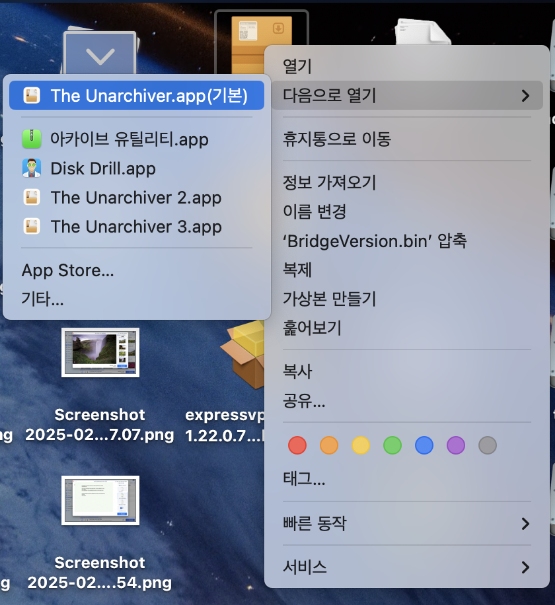Viewport: 555px width, 605px height.
Task: Click the expressvpn package box icon
Action: pos(242,355)
